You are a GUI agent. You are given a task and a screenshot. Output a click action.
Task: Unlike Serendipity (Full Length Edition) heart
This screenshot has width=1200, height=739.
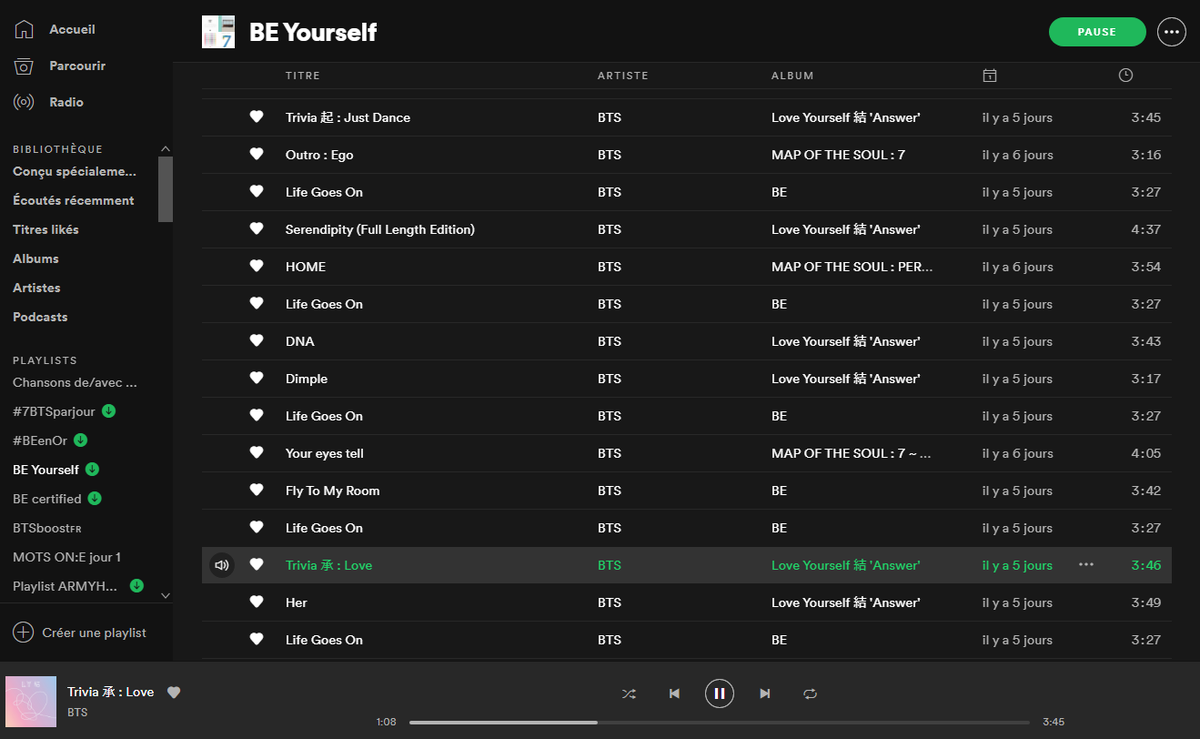pyautogui.click(x=256, y=229)
